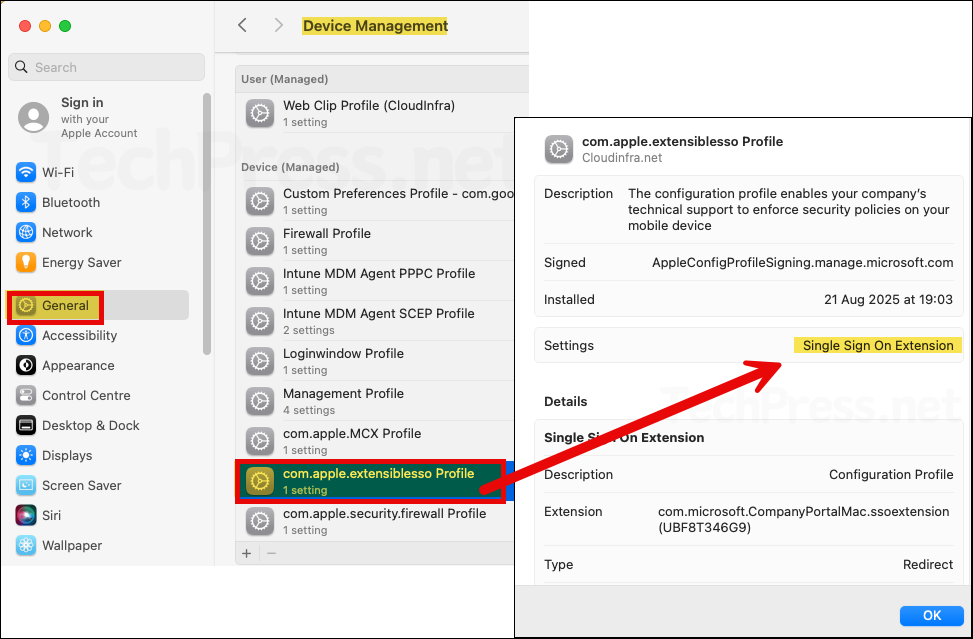This screenshot has height=639, width=973.
Task: Click the Redirect type value
Action: (x=928, y=565)
